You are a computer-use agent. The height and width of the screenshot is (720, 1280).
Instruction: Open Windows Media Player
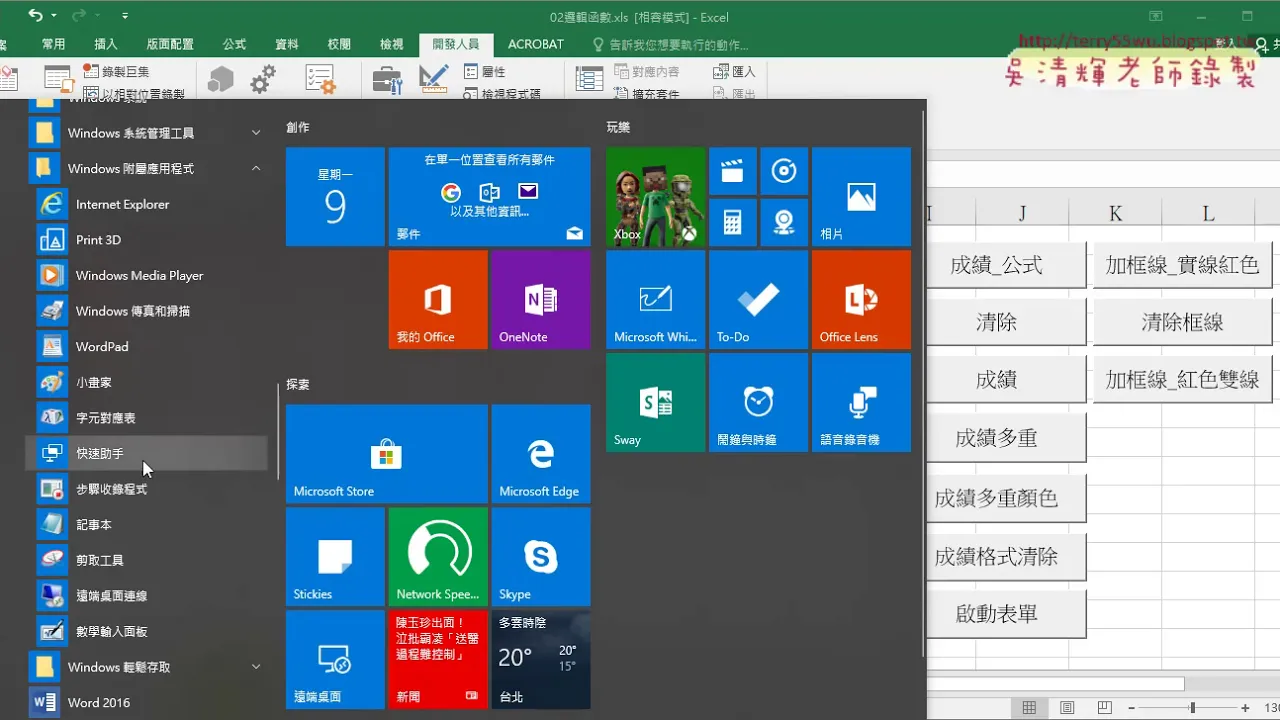[x=148, y=275]
